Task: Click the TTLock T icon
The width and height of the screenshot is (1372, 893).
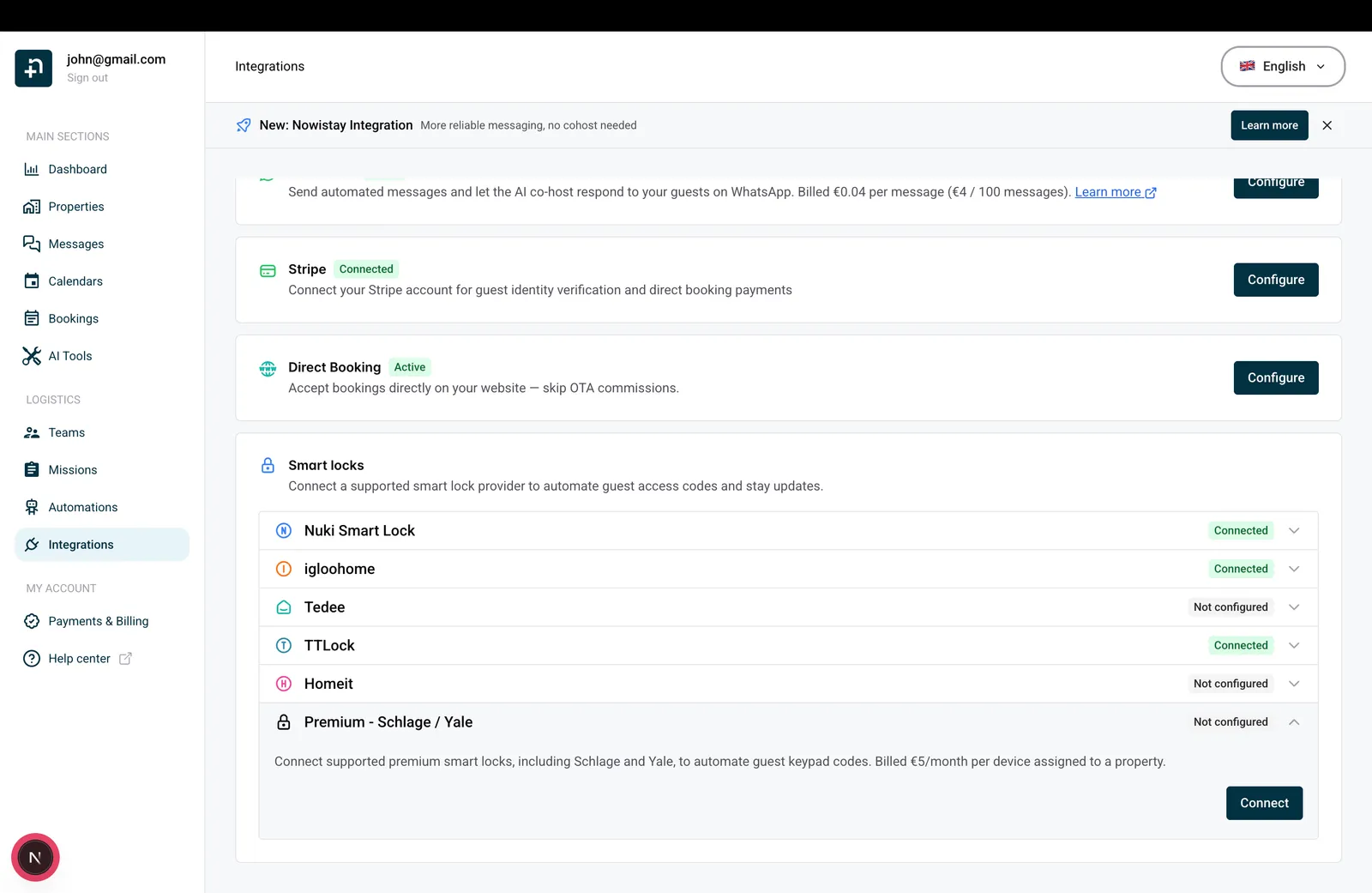Action: click(284, 645)
